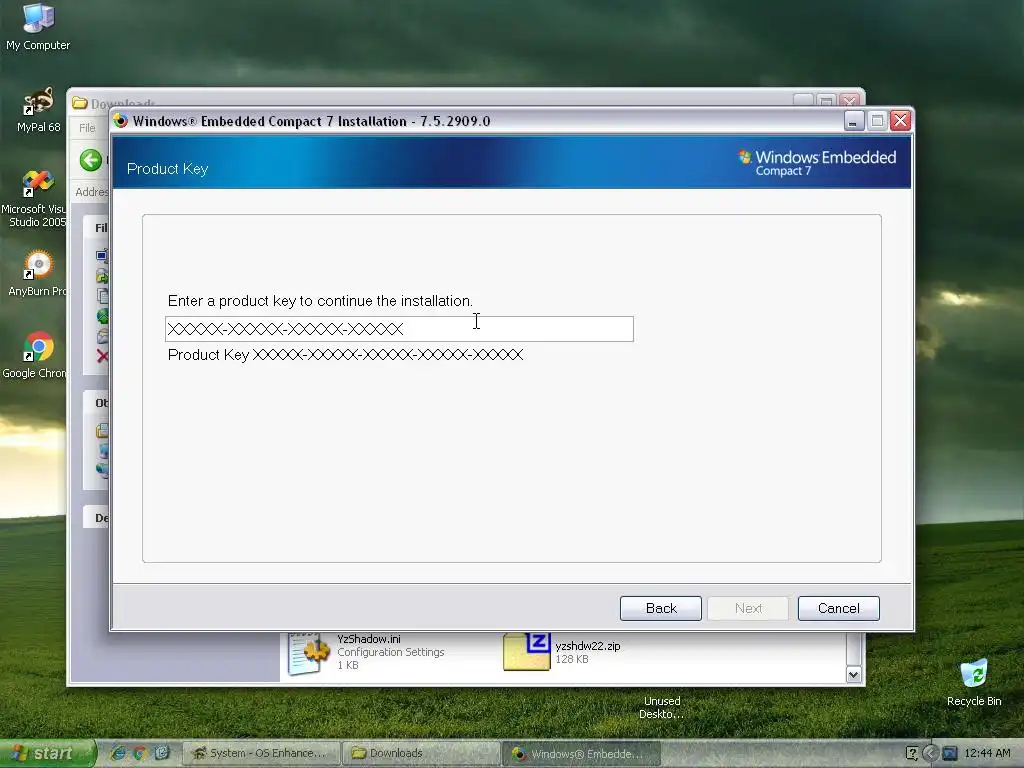Switch to Windows Embedded taskbar button

pos(581,754)
